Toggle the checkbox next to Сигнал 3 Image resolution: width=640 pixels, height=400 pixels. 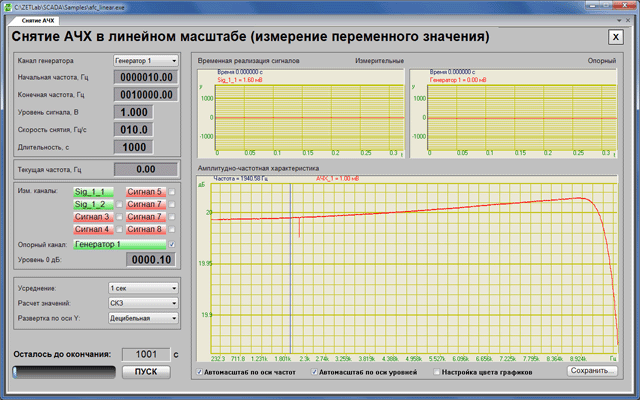pos(119,217)
